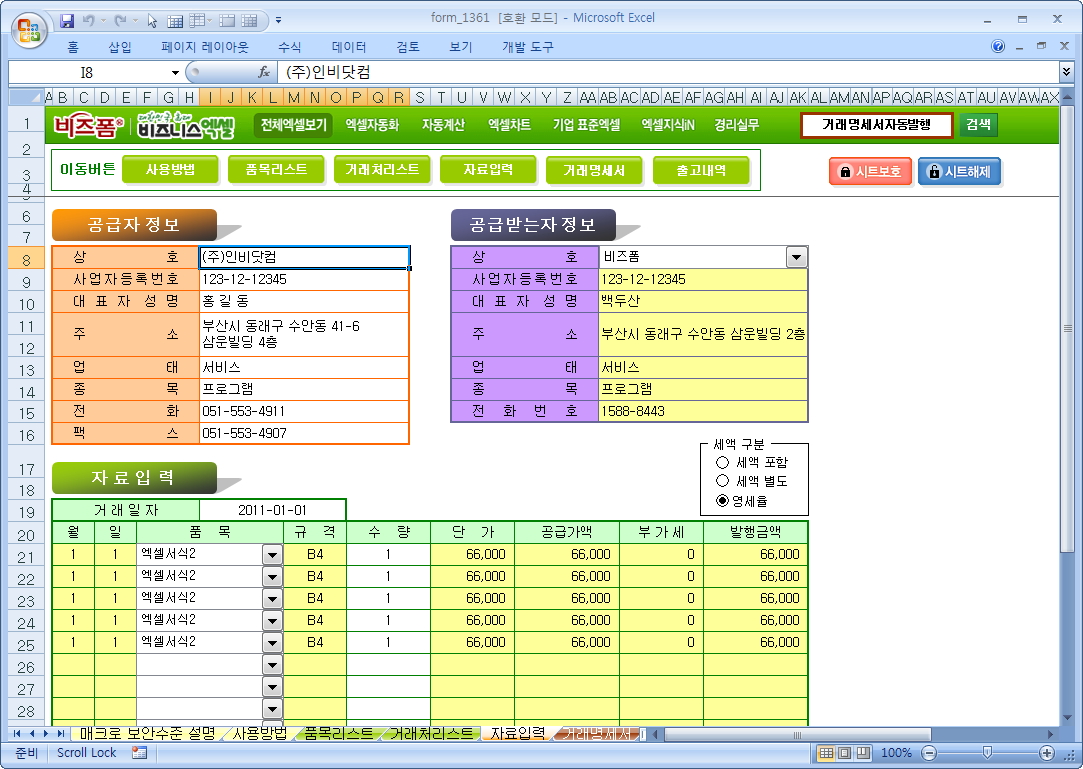Select the 세액 포함 radio button
1083x769 pixels.
(723, 462)
